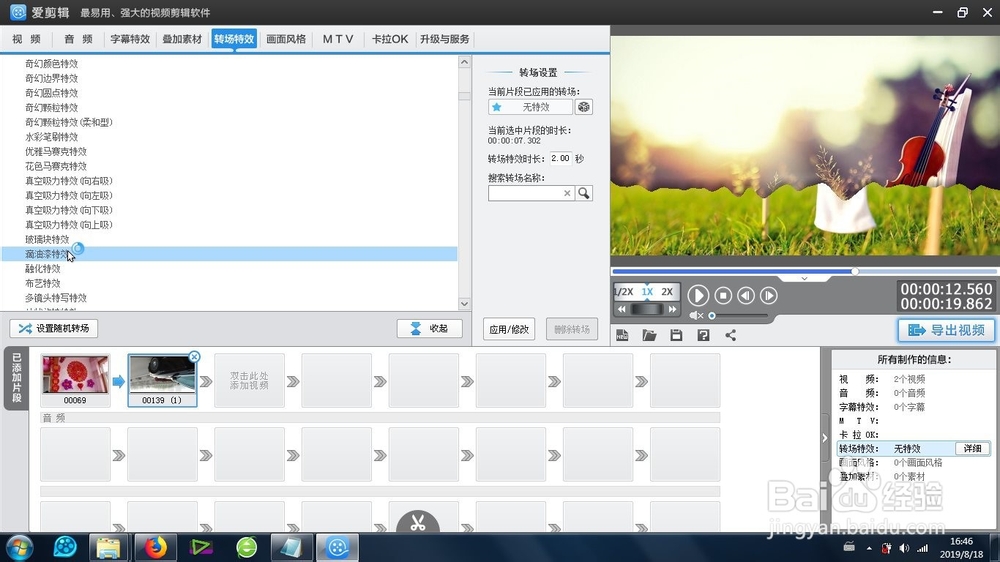Remove clip 00139 (1) with its close icon
Screen dimensions: 1000x562
pos(195,357)
